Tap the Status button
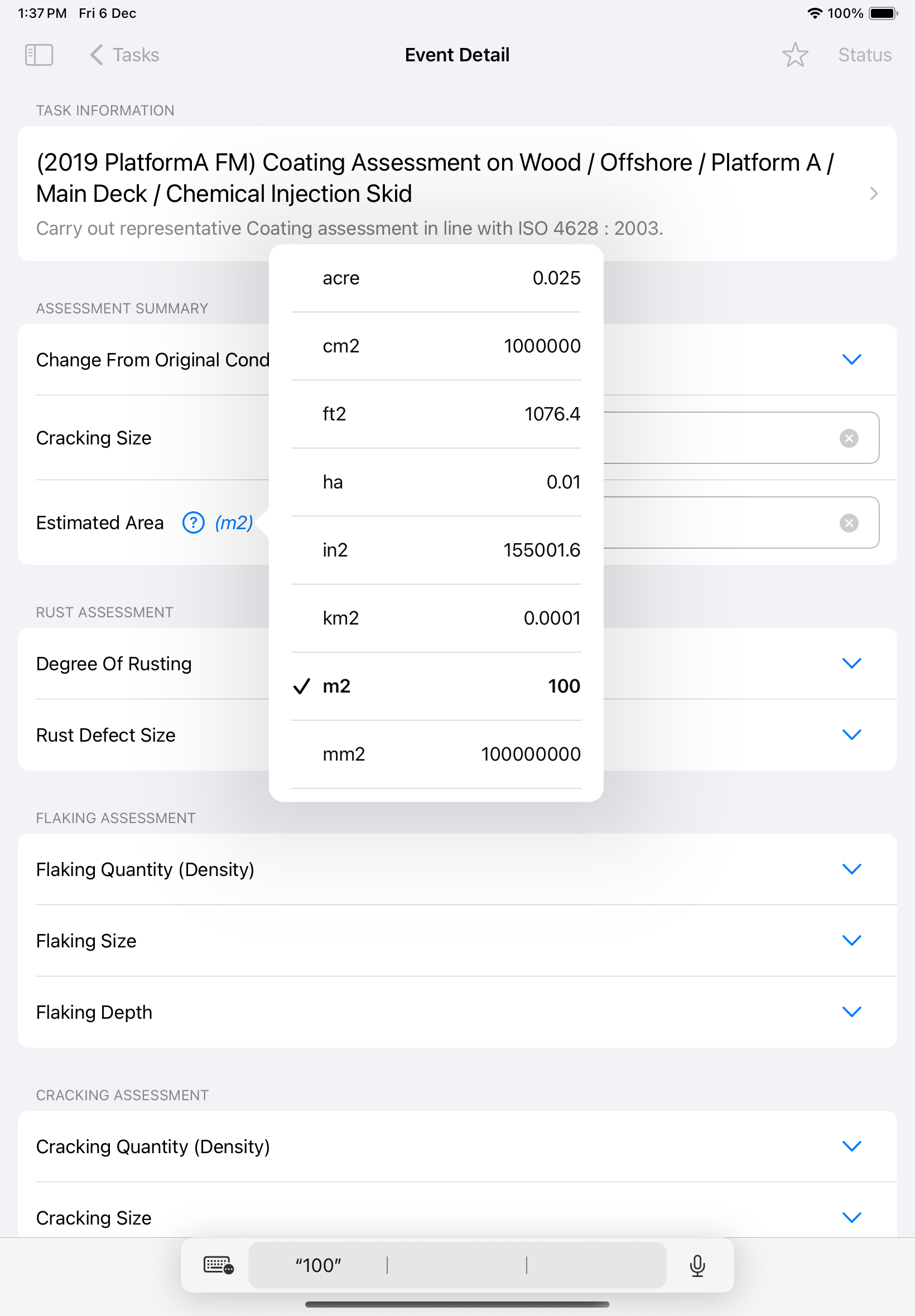The width and height of the screenshot is (915, 1316). click(x=865, y=55)
